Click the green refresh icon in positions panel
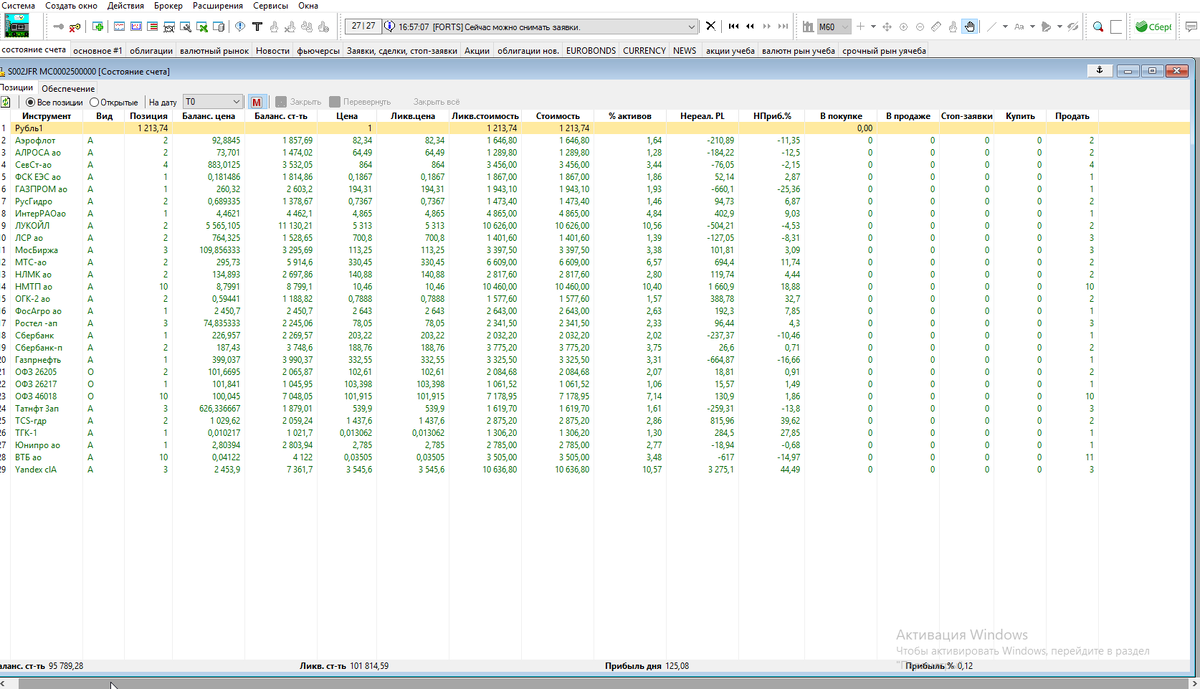 [x=6, y=102]
